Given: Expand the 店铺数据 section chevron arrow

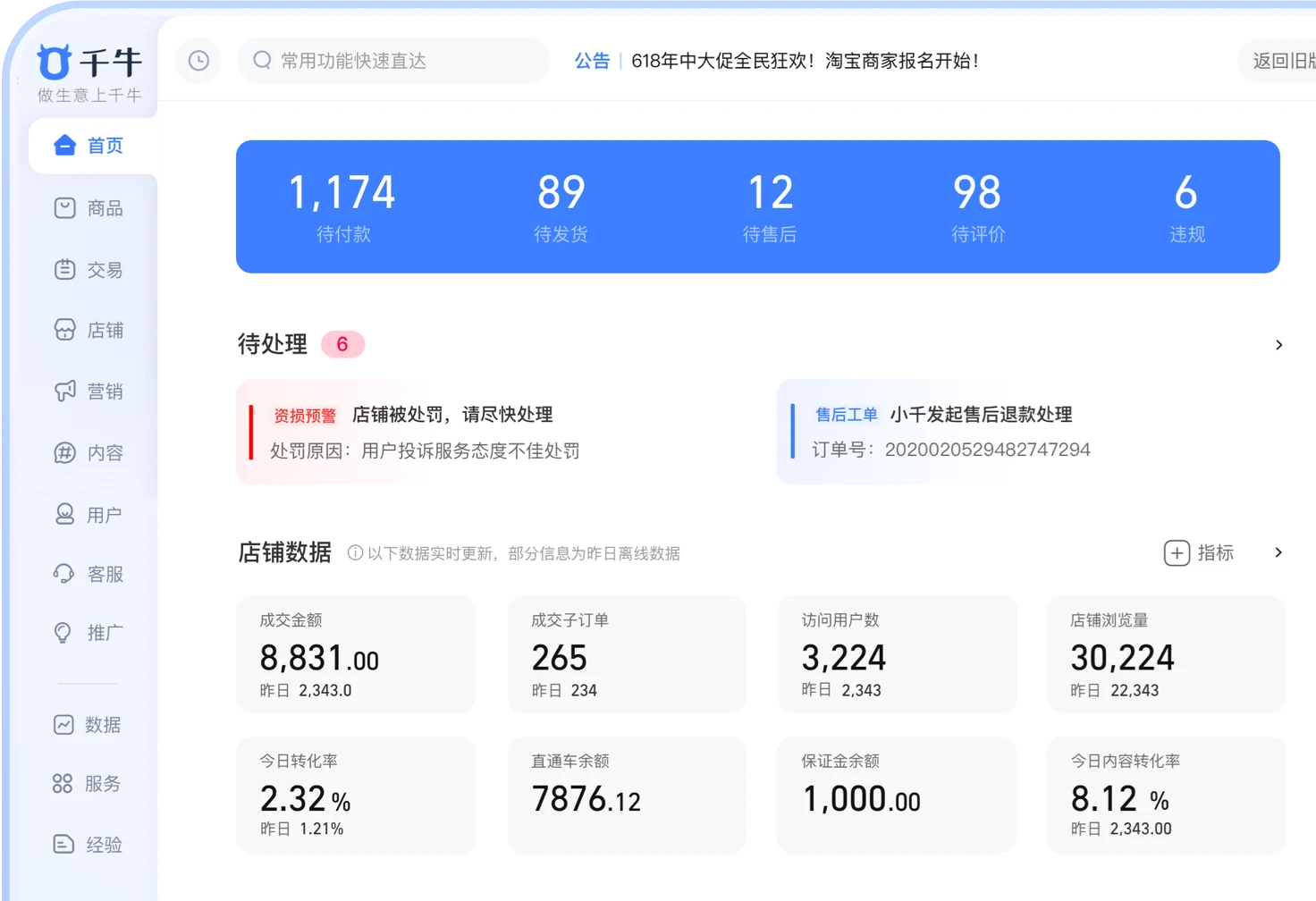Looking at the screenshot, I should tap(1278, 553).
